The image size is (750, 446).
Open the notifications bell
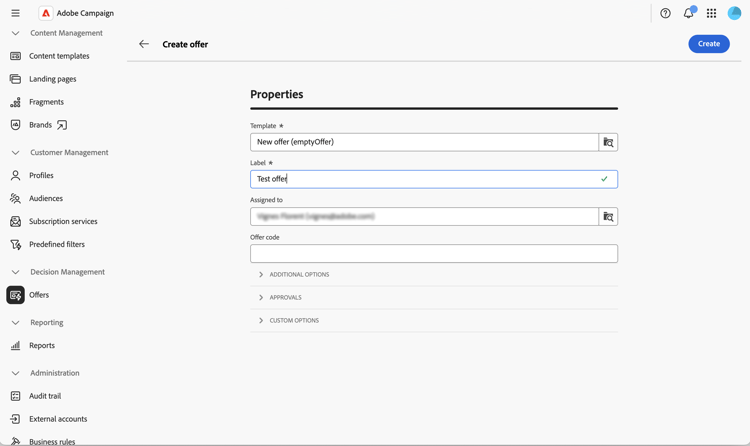[x=689, y=13]
